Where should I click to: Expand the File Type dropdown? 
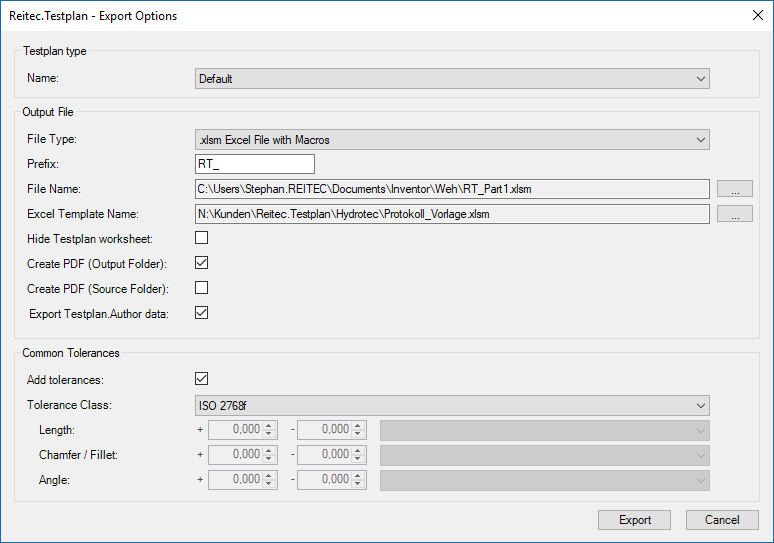(x=452, y=140)
